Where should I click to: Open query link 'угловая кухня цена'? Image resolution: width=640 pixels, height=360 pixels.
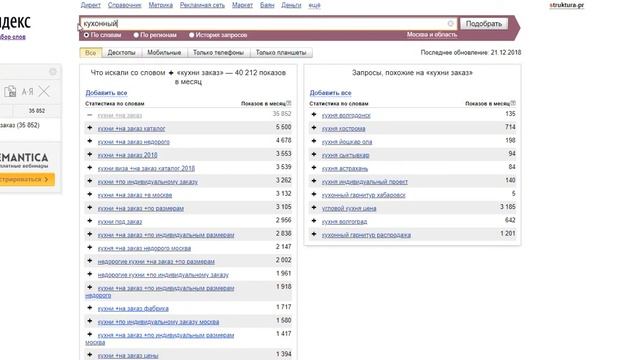(x=349, y=209)
